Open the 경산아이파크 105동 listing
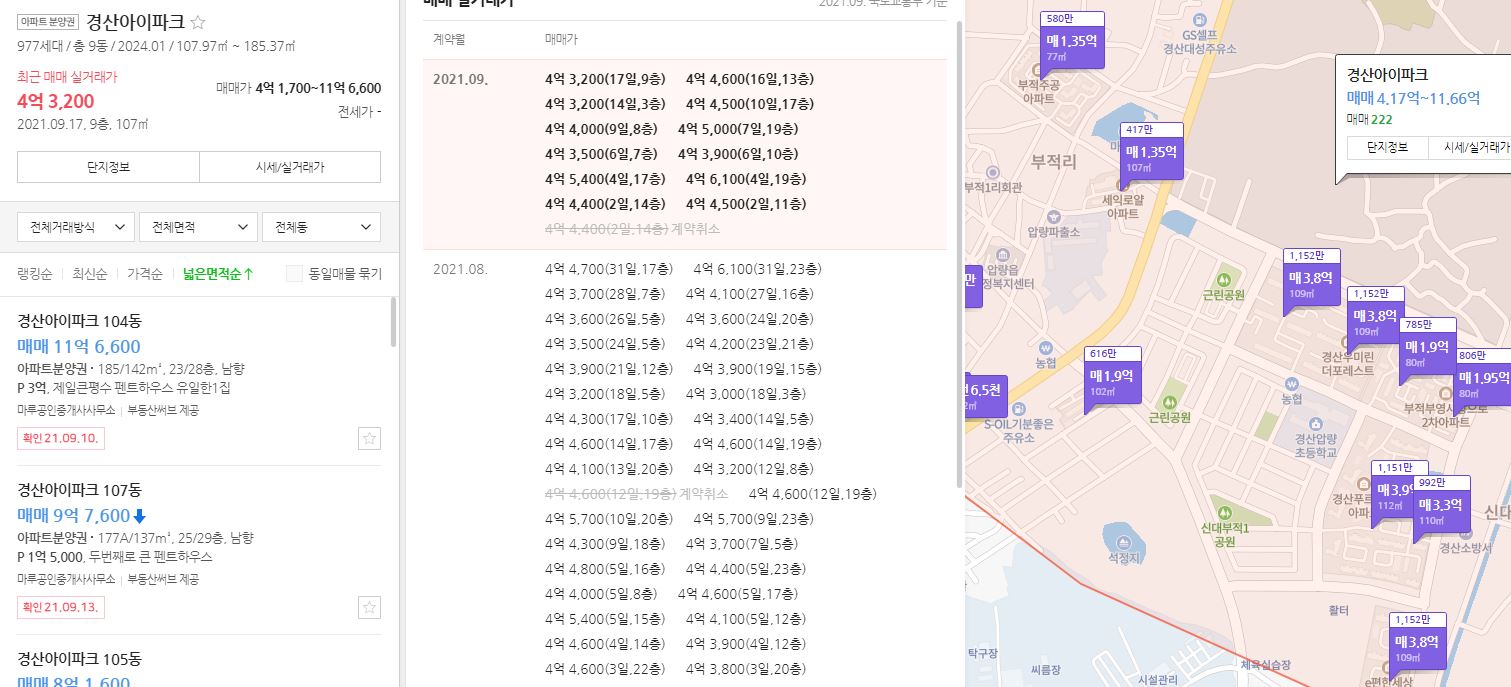The width and height of the screenshot is (1511, 687). (80, 659)
